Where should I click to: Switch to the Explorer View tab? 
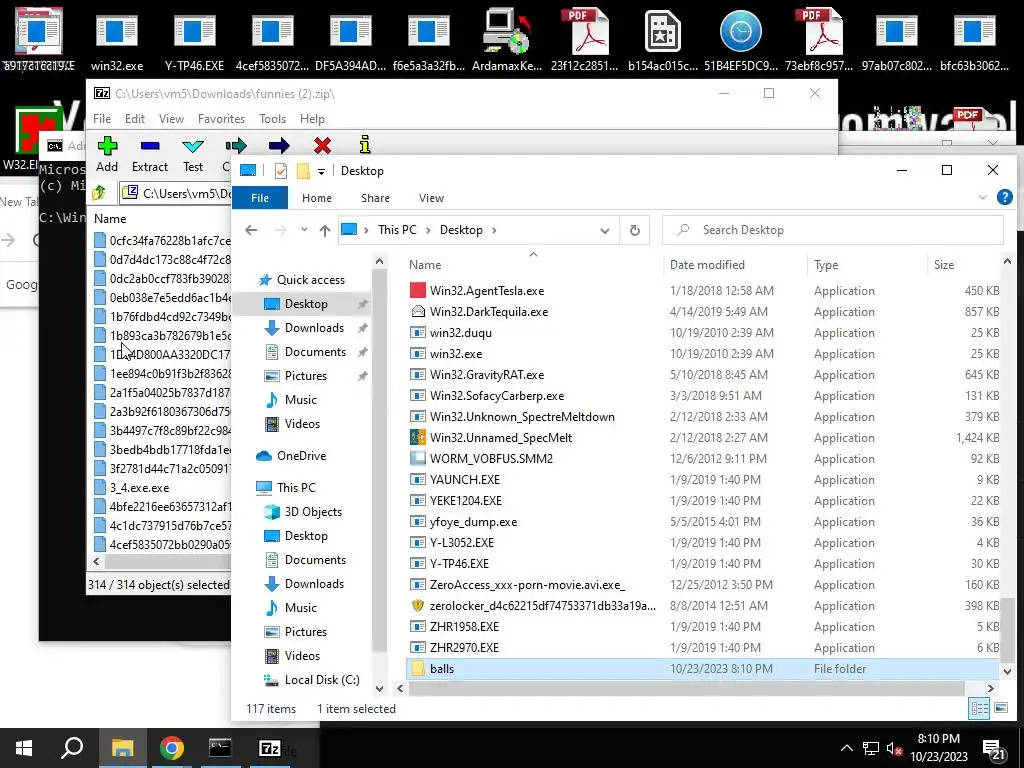[431, 198]
